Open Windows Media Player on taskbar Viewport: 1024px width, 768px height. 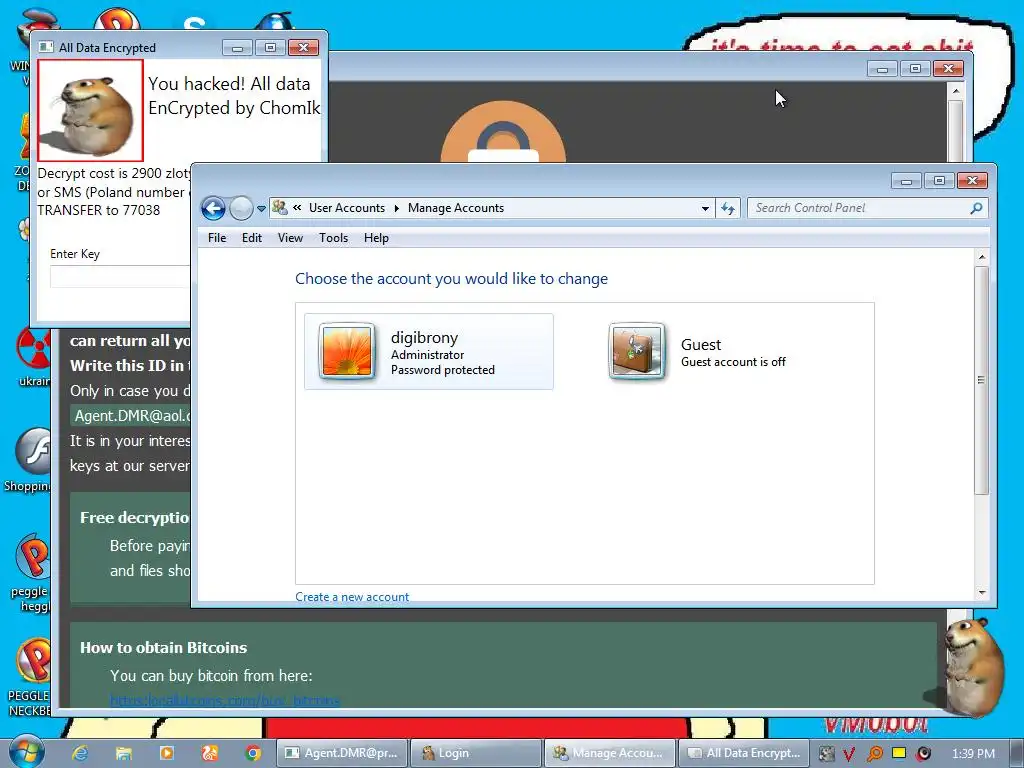(167, 753)
